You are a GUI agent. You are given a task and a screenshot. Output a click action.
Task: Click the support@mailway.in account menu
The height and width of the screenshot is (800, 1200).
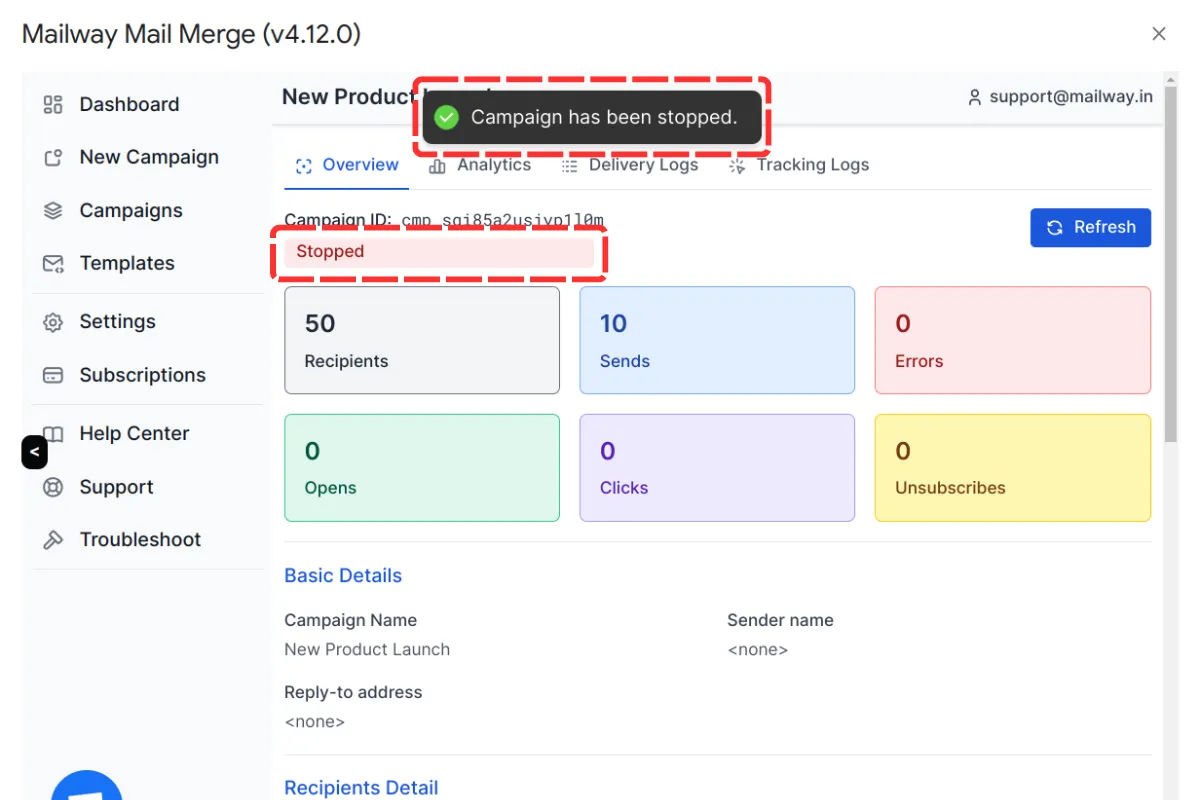tap(1059, 97)
